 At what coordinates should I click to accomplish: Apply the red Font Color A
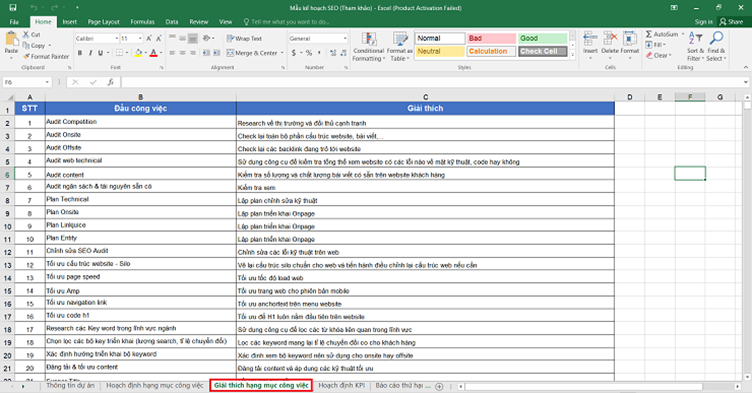coord(153,53)
